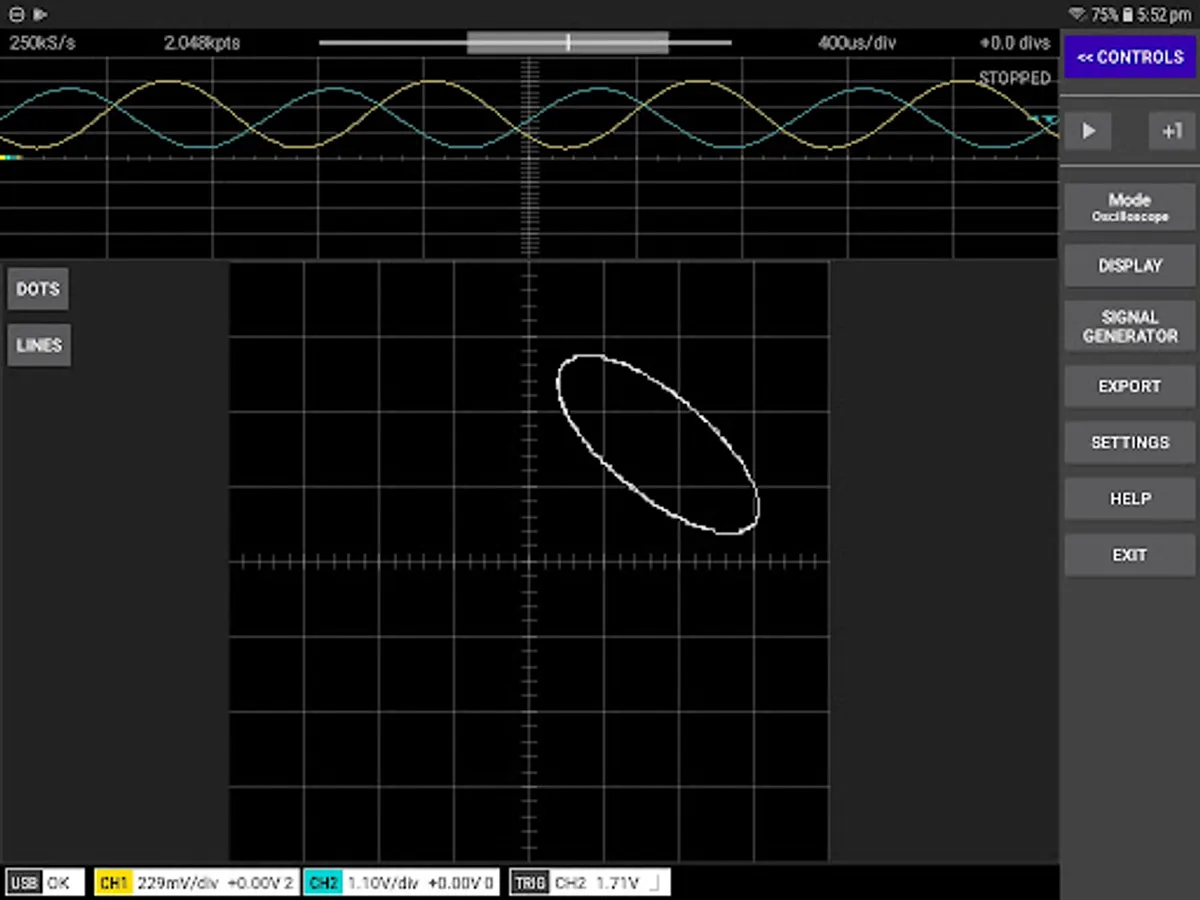Click the yellow CH1 channel badge
Screen dimensions: 1200x900
pyautogui.click(x=113, y=883)
